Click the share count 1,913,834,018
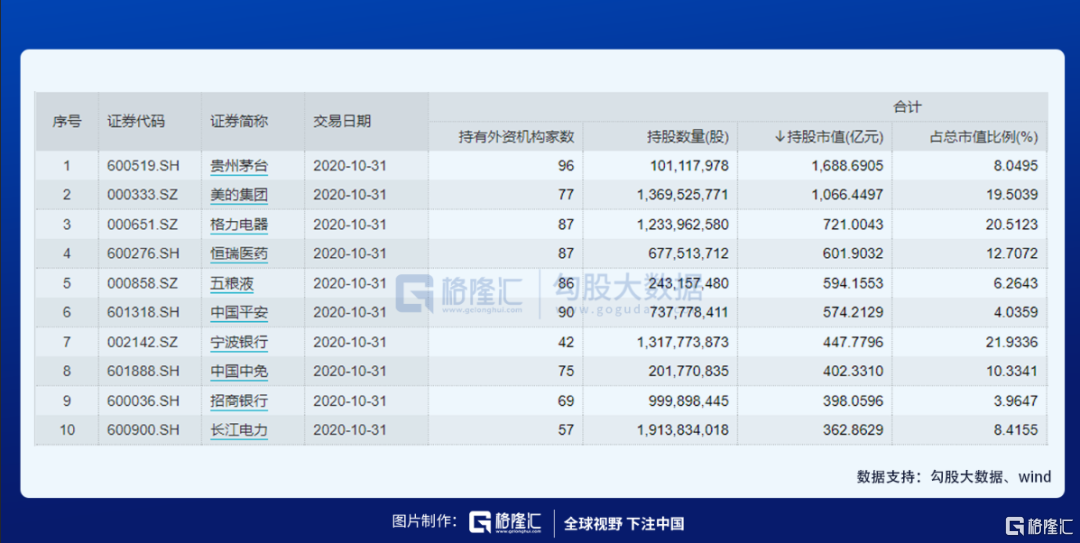The height and width of the screenshot is (543, 1080). (x=683, y=430)
